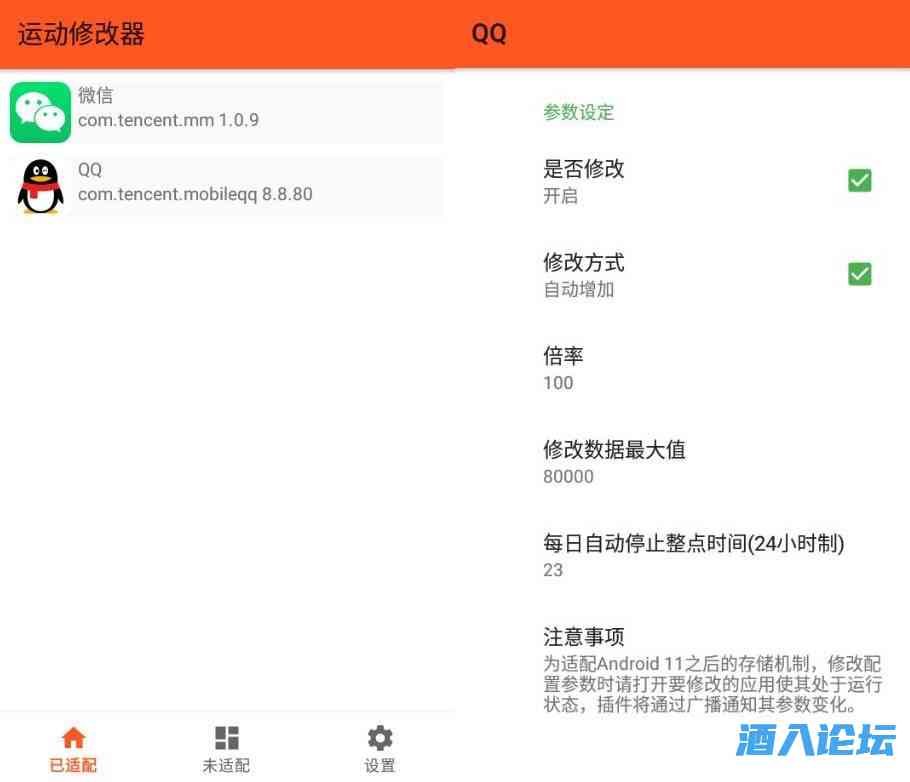Tap the home icon in bottom bar

tap(73, 738)
